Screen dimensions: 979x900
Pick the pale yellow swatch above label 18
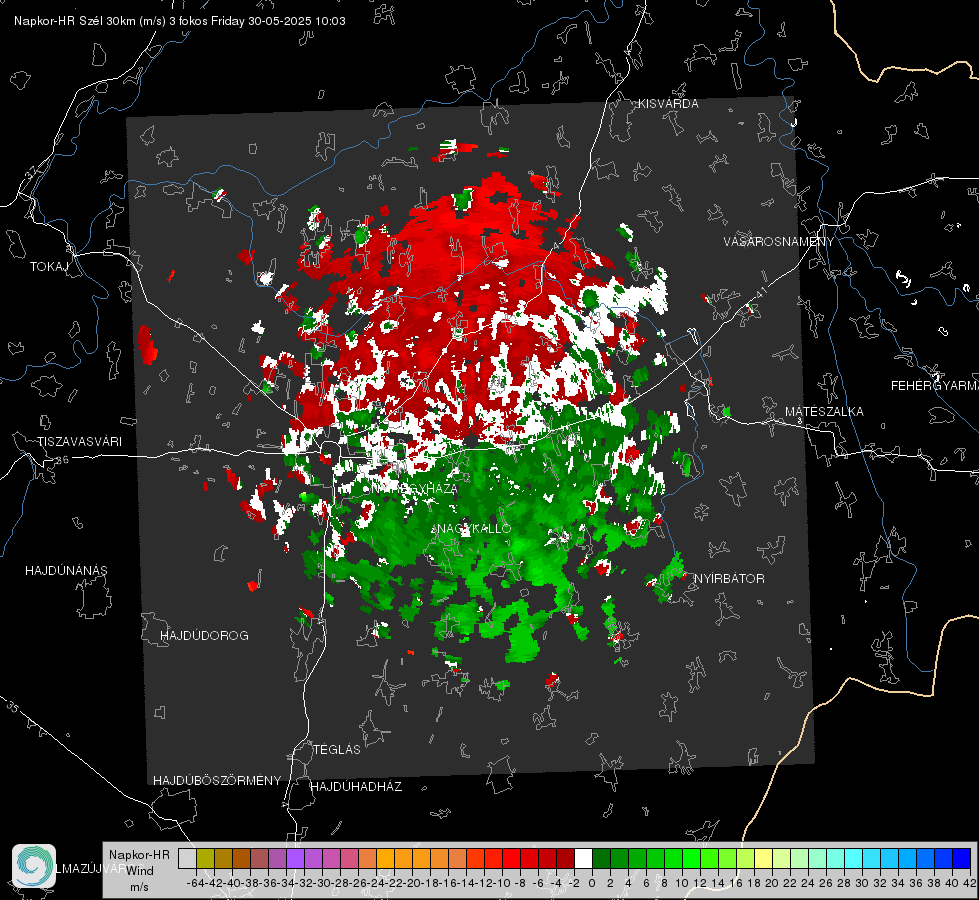point(763,858)
